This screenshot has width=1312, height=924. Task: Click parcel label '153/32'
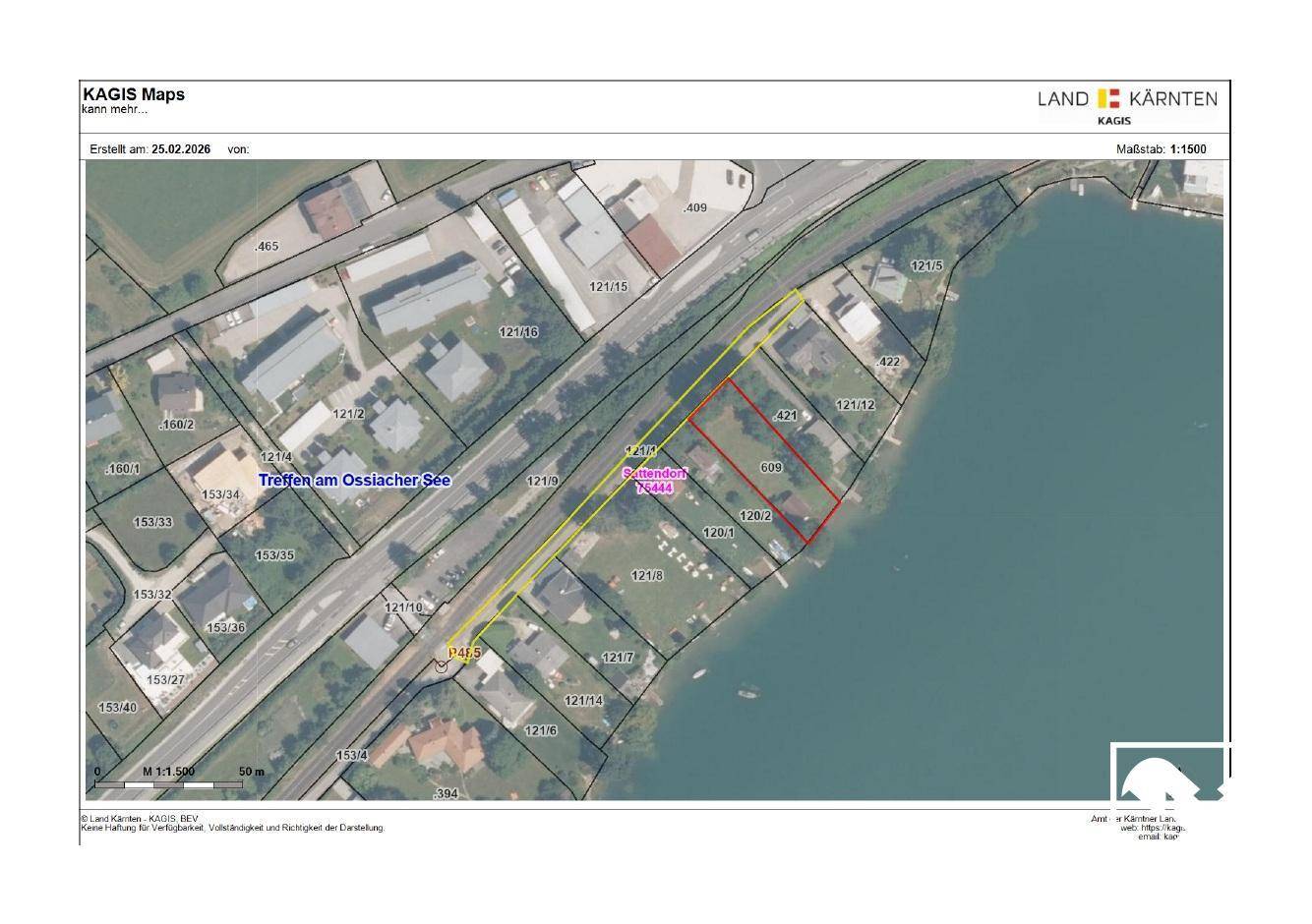click(152, 595)
